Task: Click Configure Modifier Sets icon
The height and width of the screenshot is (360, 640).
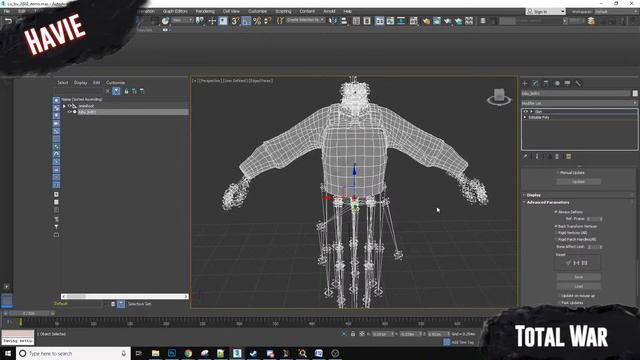Action: click(x=569, y=156)
